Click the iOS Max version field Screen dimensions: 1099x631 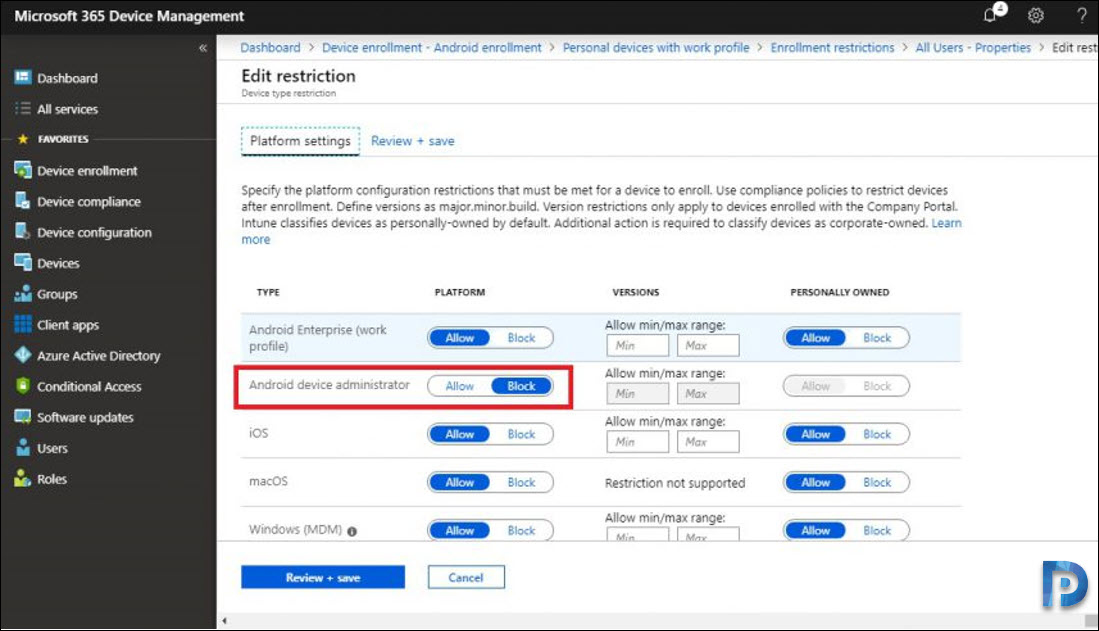click(x=708, y=442)
